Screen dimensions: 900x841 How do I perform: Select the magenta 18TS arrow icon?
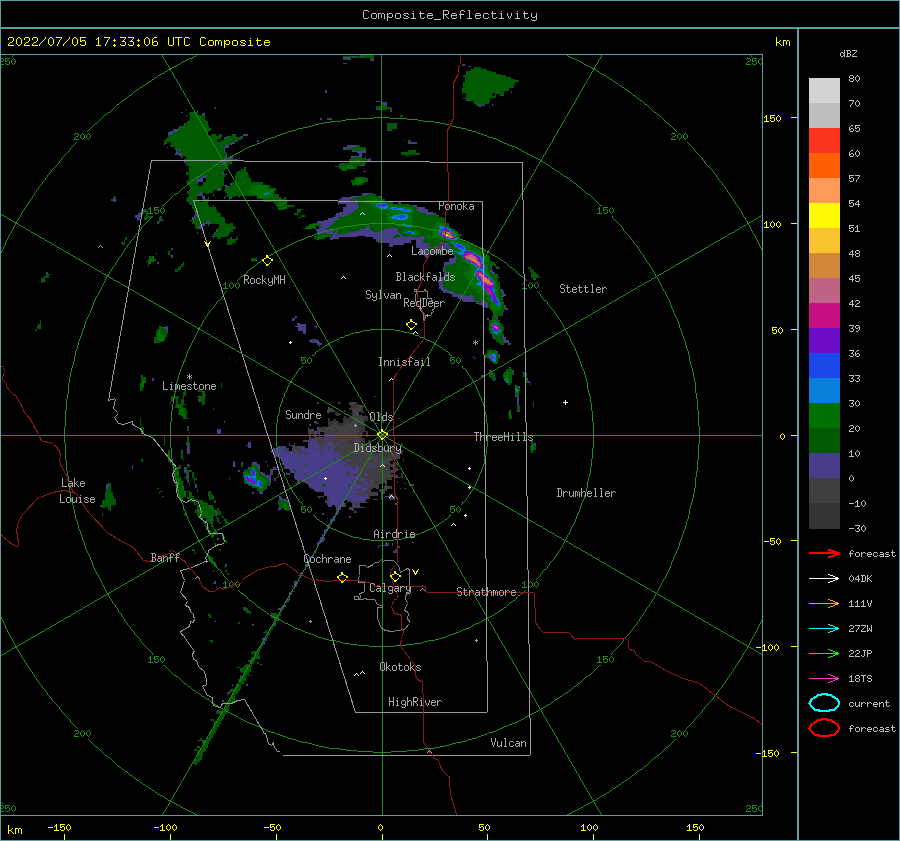click(824, 679)
